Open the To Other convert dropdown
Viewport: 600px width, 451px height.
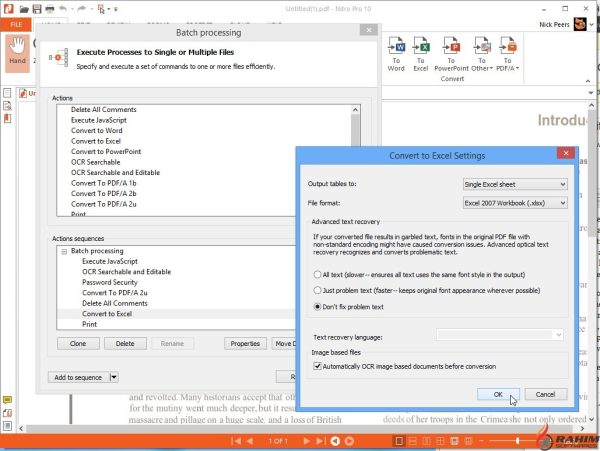pyautogui.click(x=482, y=54)
